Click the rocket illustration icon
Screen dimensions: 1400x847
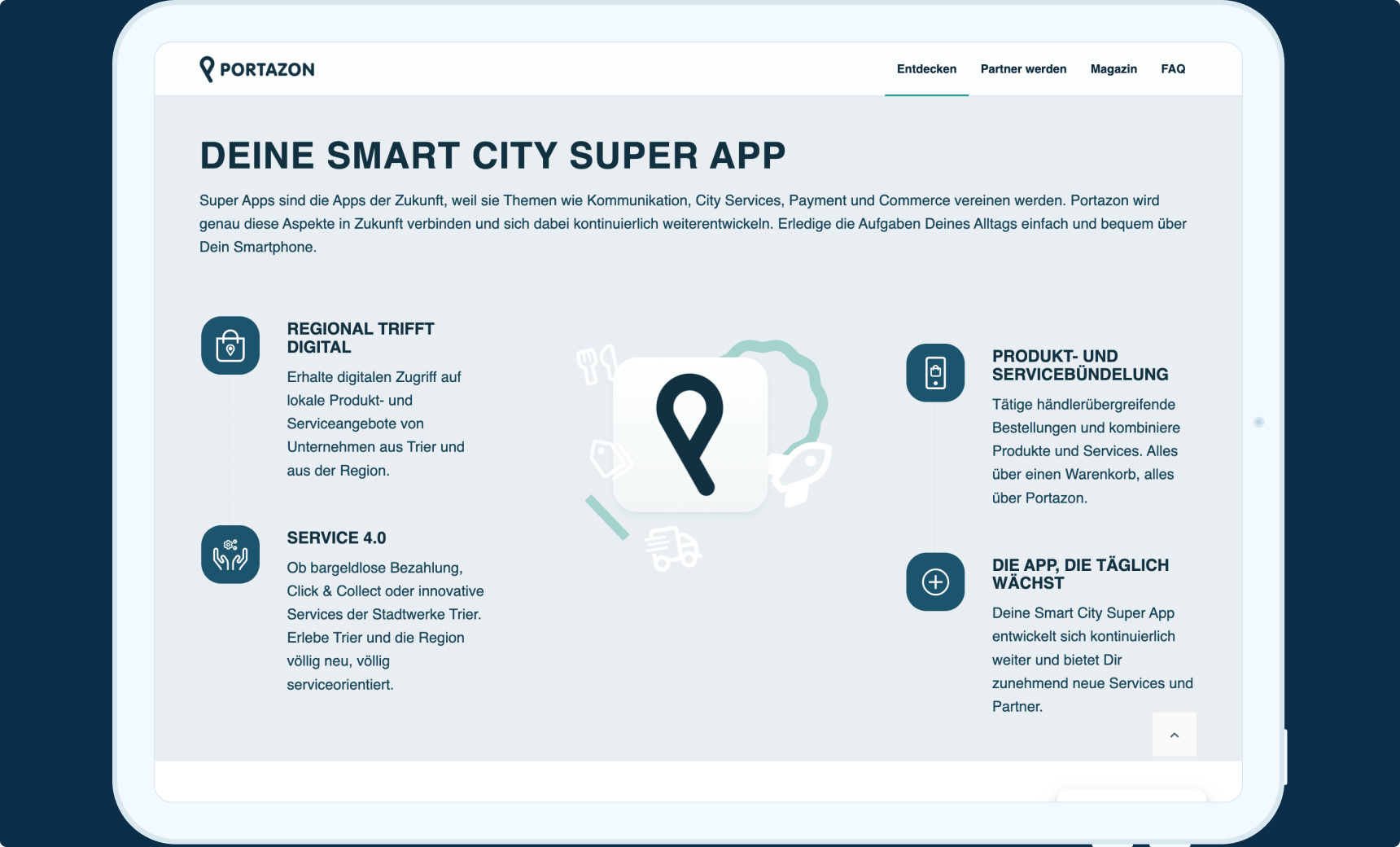coord(801,473)
